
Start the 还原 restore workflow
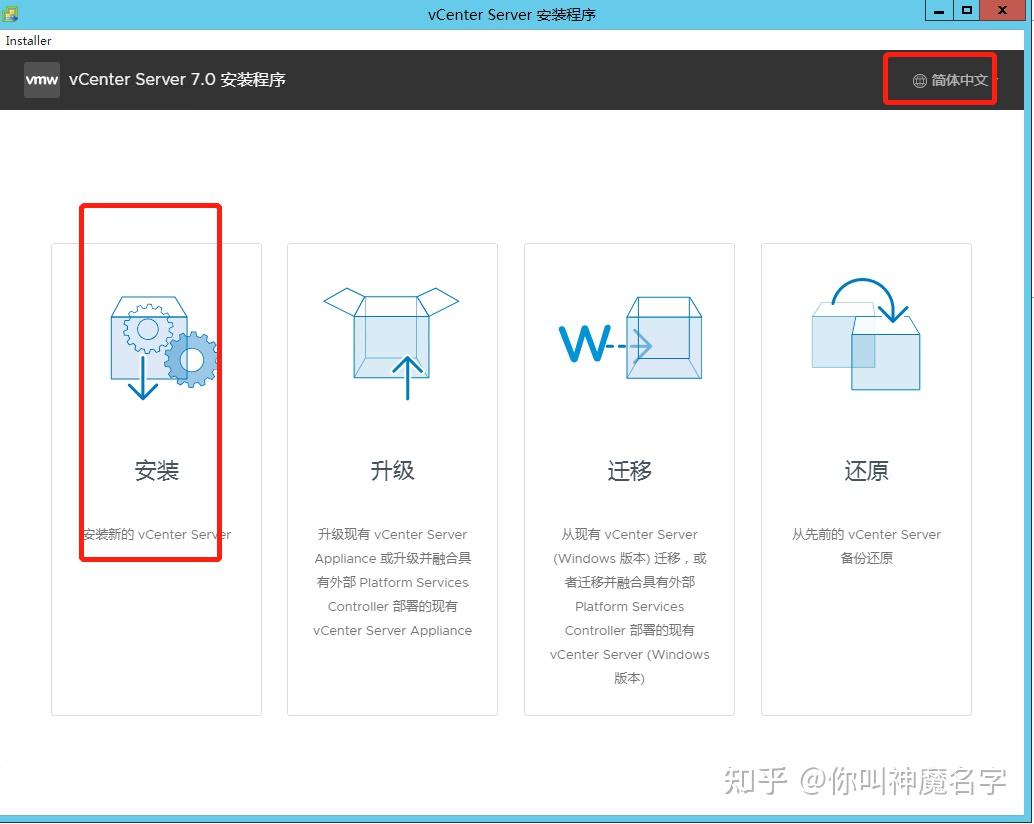tap(864, 470)
